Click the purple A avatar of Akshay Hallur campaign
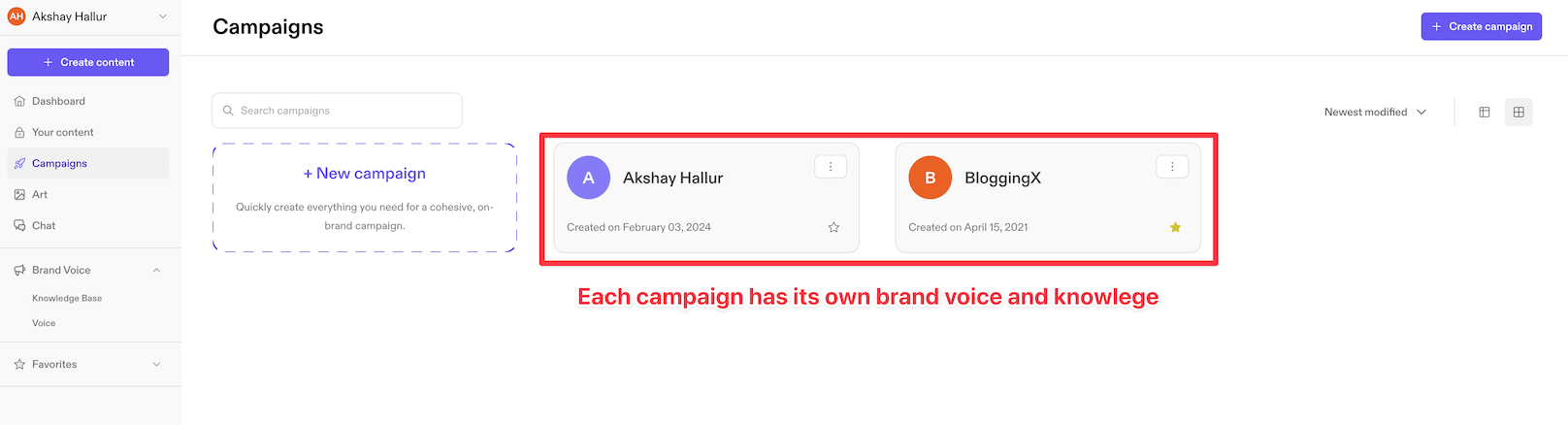The height and width of the screenshot is (425, 1568). 588,178
